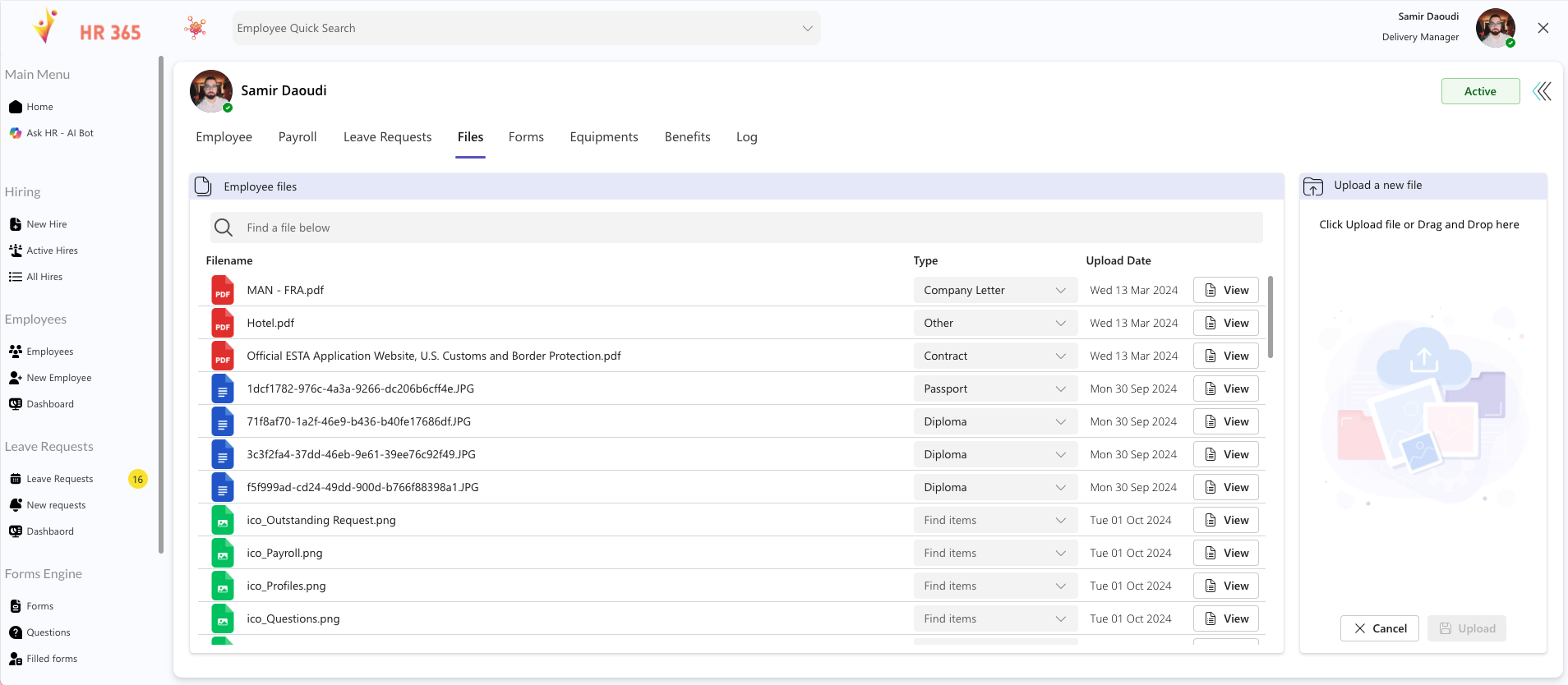Click the upload folder icon in panel header
This screenshot has width=1568, height=685.
click(1313, 186)
